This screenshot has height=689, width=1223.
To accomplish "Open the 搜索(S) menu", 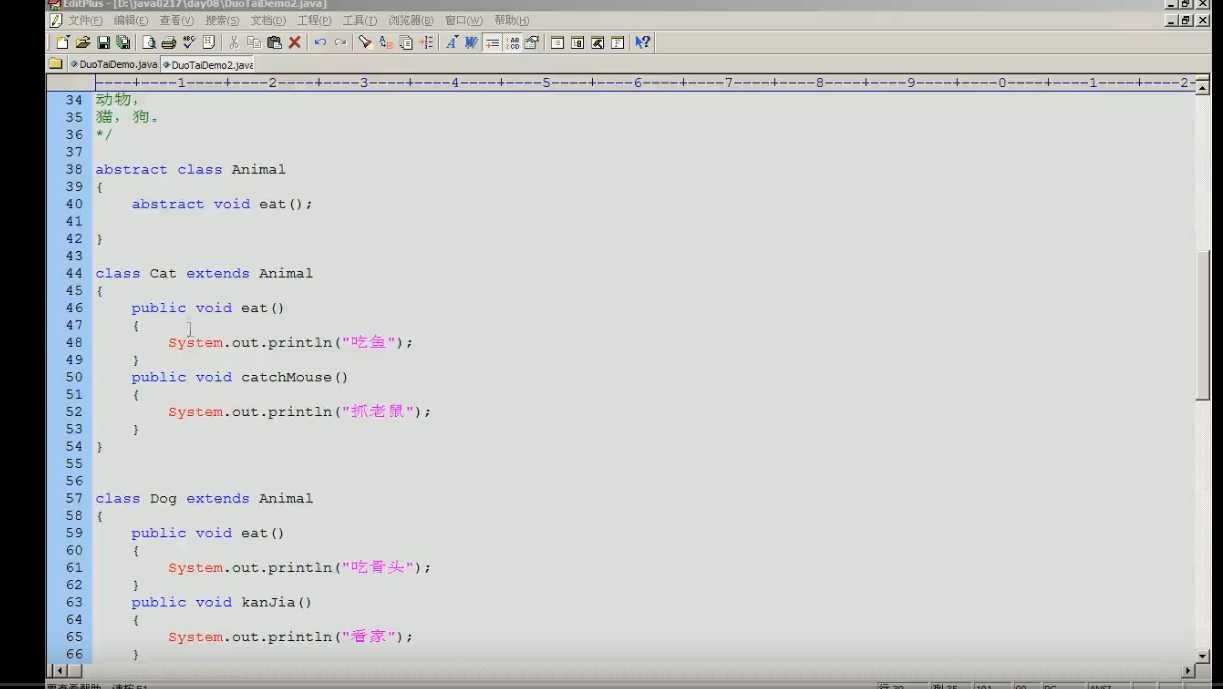I will 222,20.
